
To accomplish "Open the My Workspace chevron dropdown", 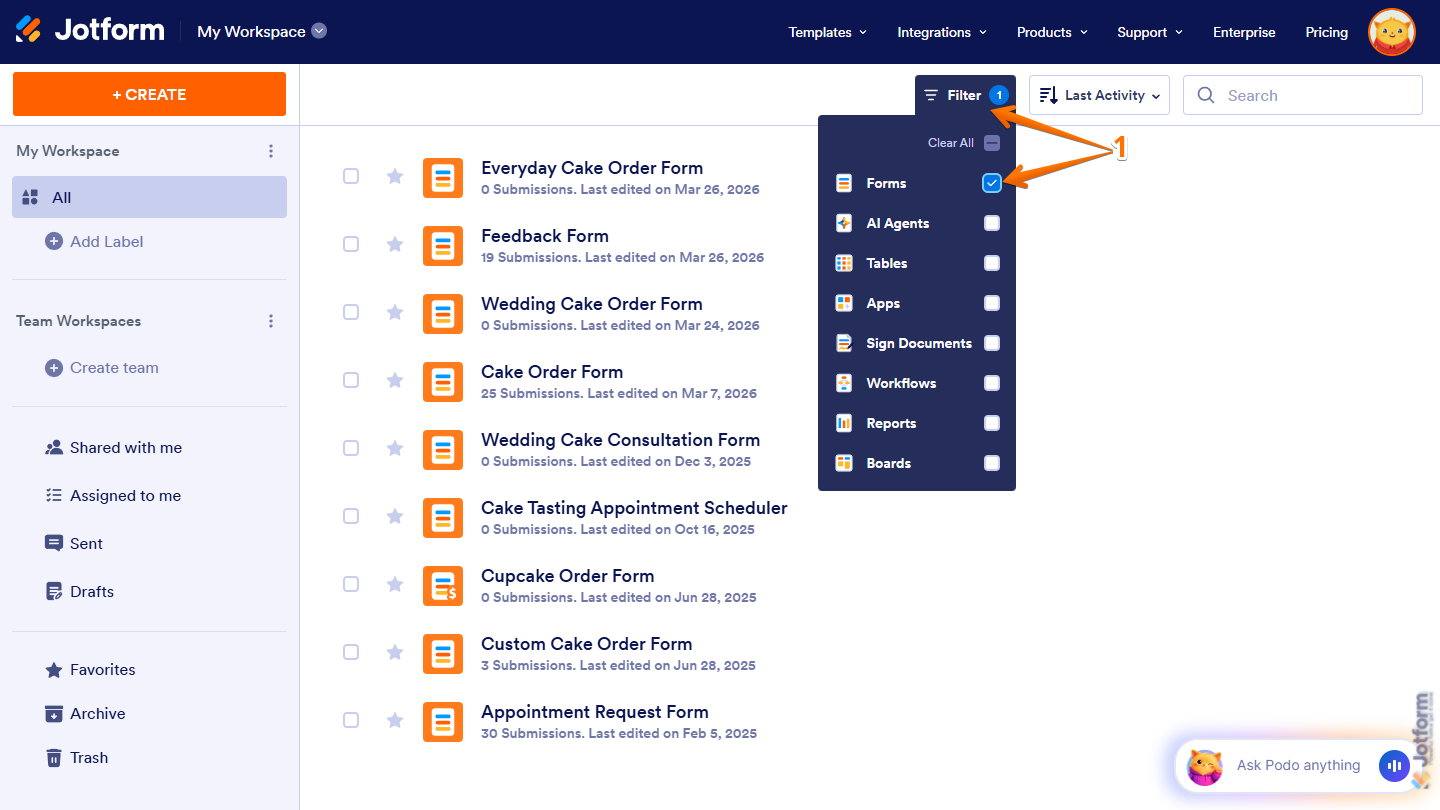I will (318, 31).
